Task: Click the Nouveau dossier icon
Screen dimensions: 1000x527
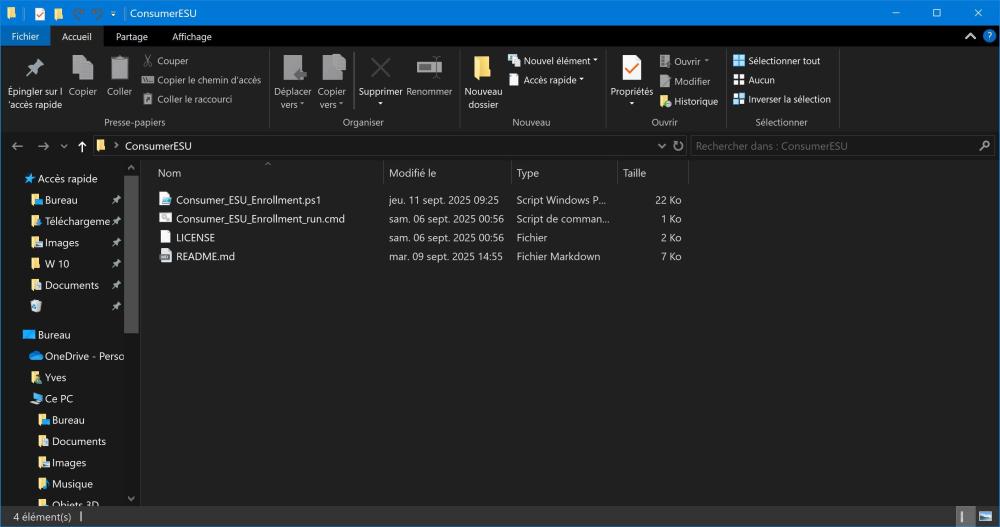Action: [x=483, y=70]
